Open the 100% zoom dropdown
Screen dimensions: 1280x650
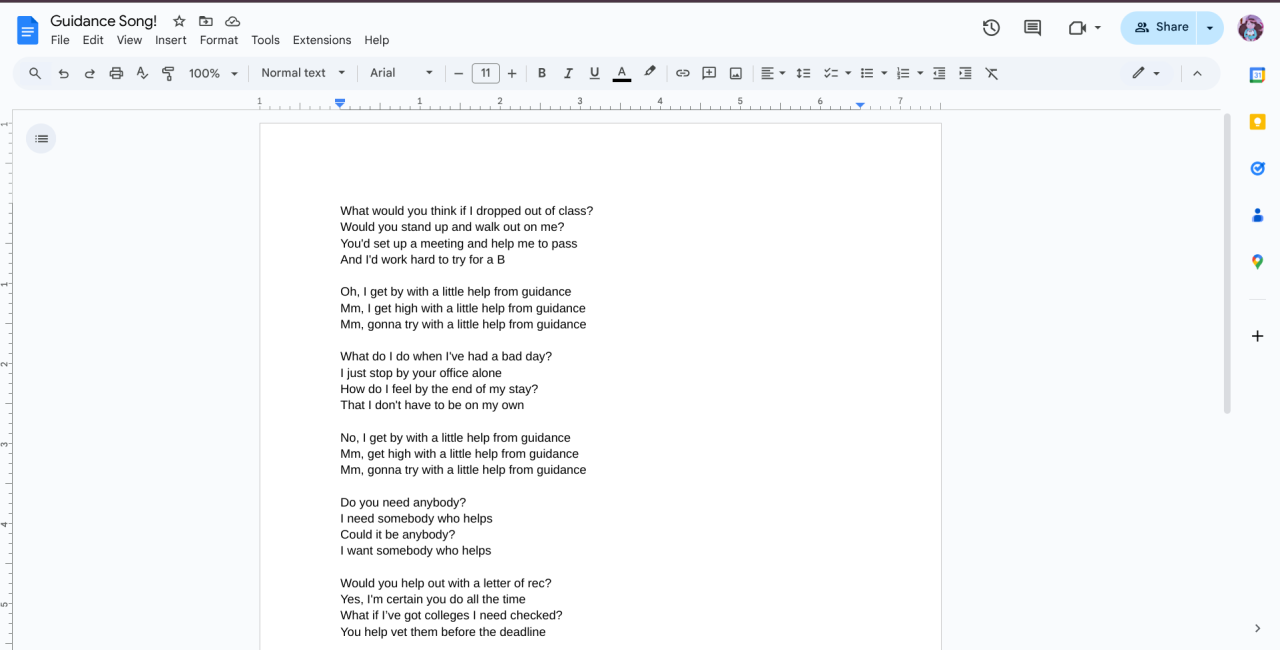214,73
